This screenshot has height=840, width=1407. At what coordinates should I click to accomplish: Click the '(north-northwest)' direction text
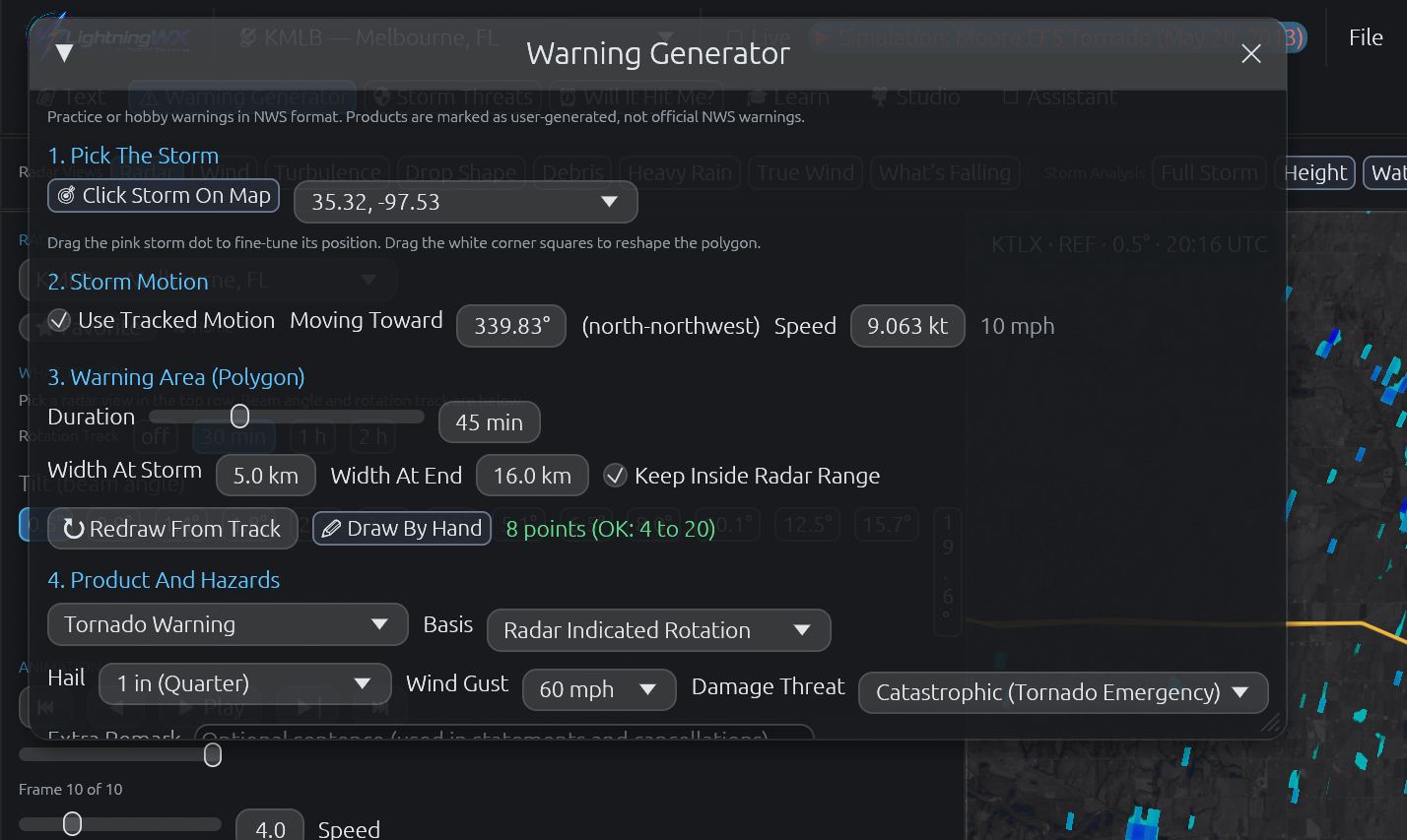[x=671, y=326]
